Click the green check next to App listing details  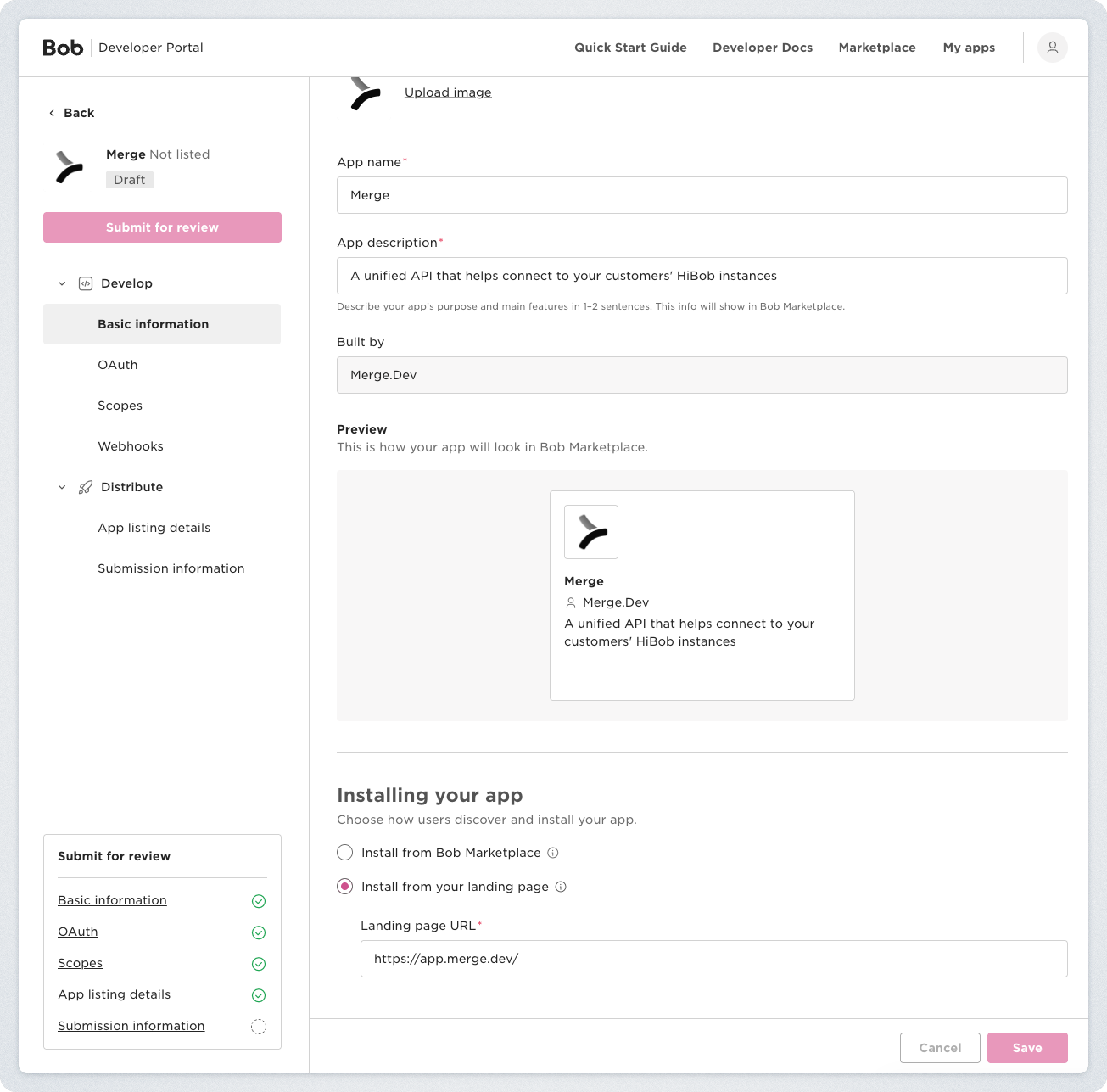pyautogui.click(x=259, y=995)
